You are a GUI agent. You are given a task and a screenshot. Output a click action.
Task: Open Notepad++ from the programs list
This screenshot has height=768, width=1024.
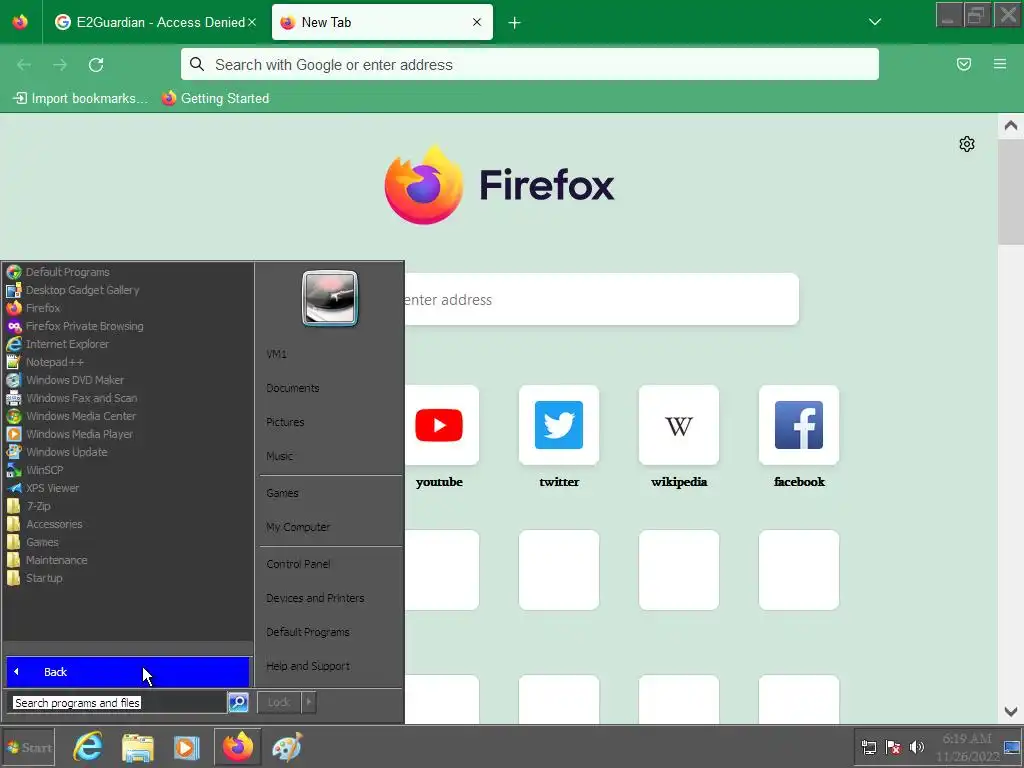coord(54,362)
